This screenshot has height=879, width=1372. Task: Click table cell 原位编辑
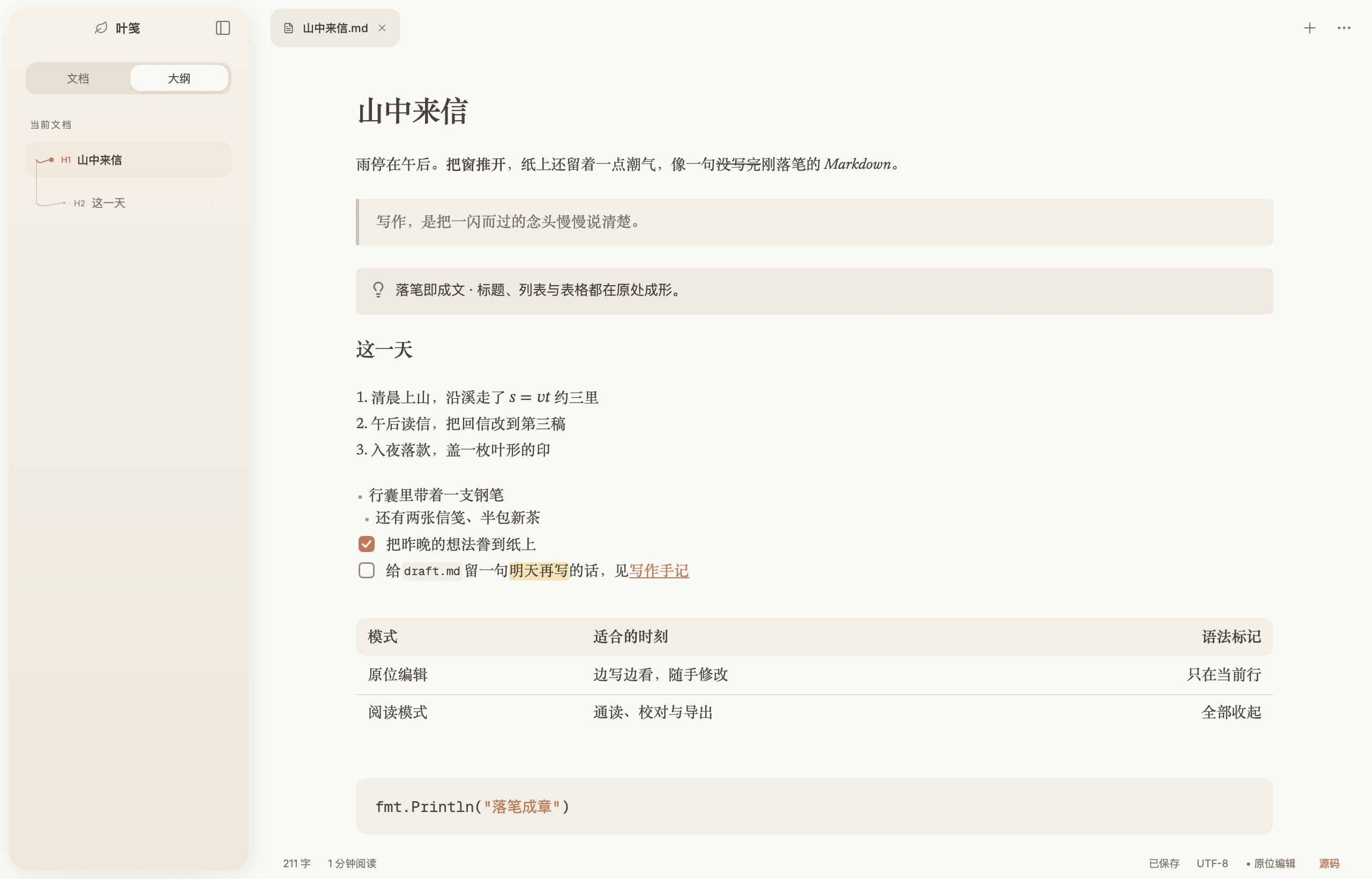tap(398, 675)
